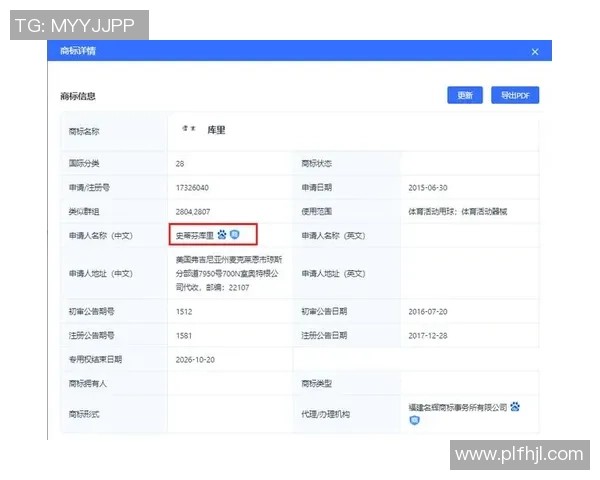Viewport: 600px width, 480px height.
Task: Click the 申请人地址（英文） label
Action: point(333,273)
